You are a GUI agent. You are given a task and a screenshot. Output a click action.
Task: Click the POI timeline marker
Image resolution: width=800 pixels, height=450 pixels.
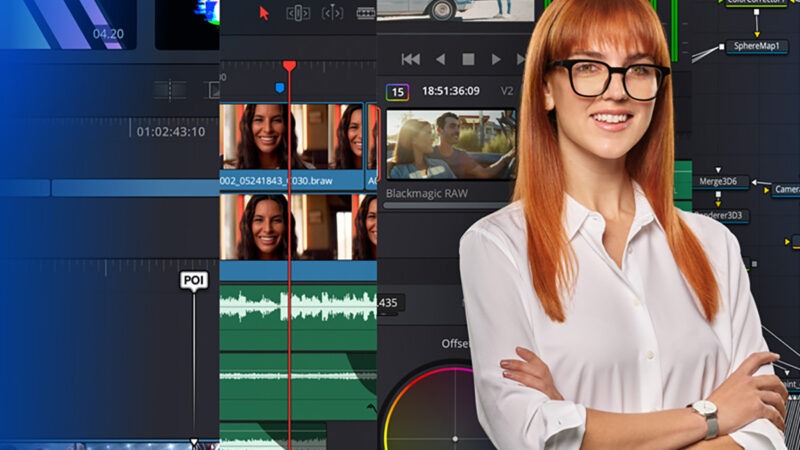coord(194,281)
